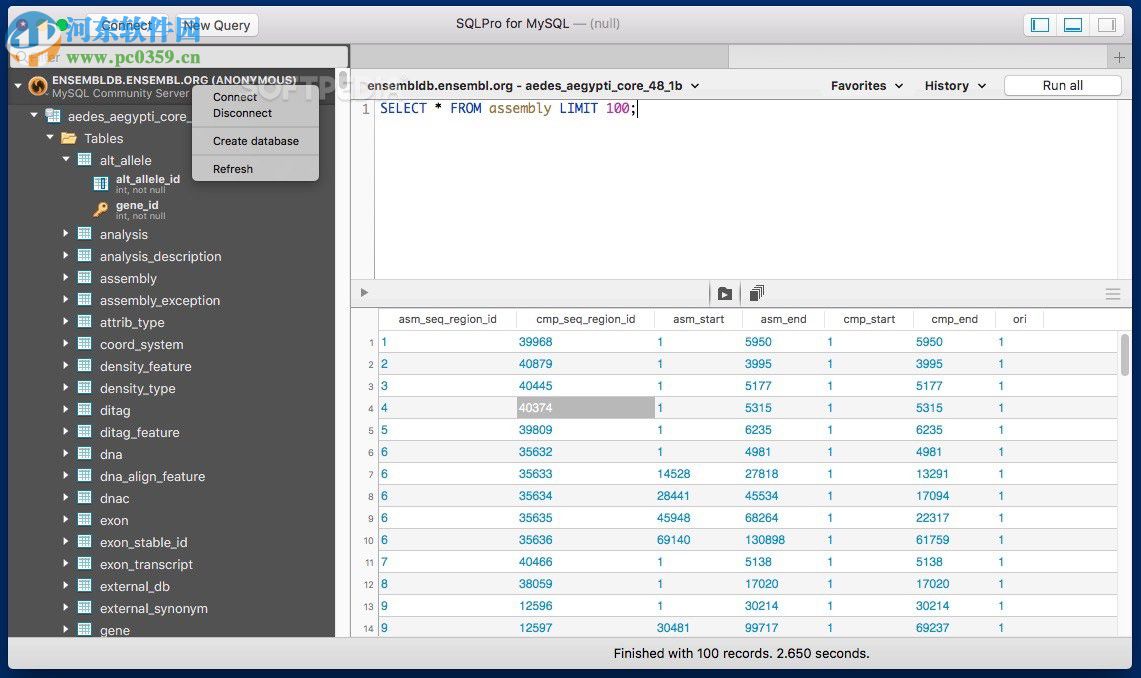Open the History dropdown

pos(953,86)
